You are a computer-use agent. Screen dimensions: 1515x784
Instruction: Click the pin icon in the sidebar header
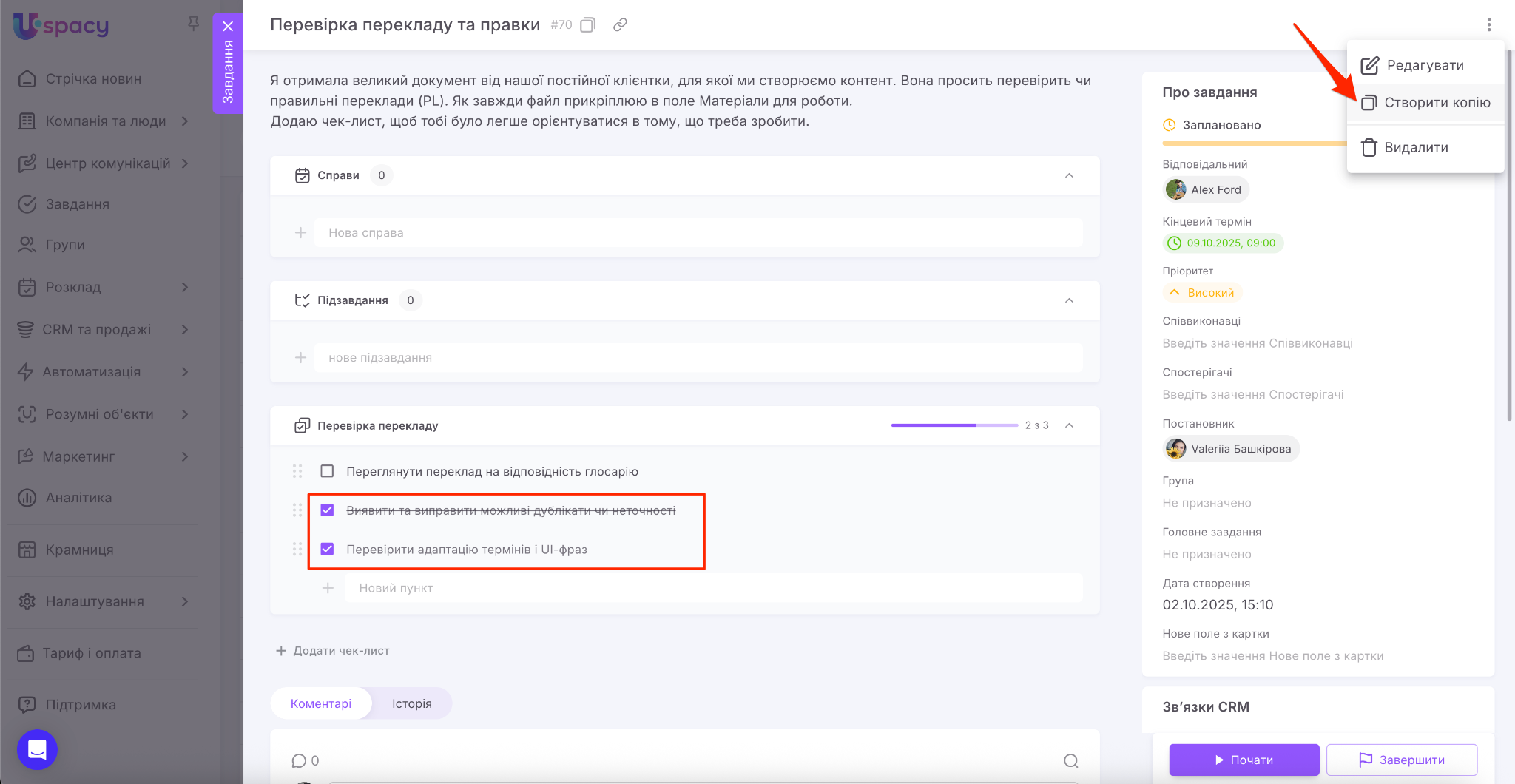pos(193,24)
